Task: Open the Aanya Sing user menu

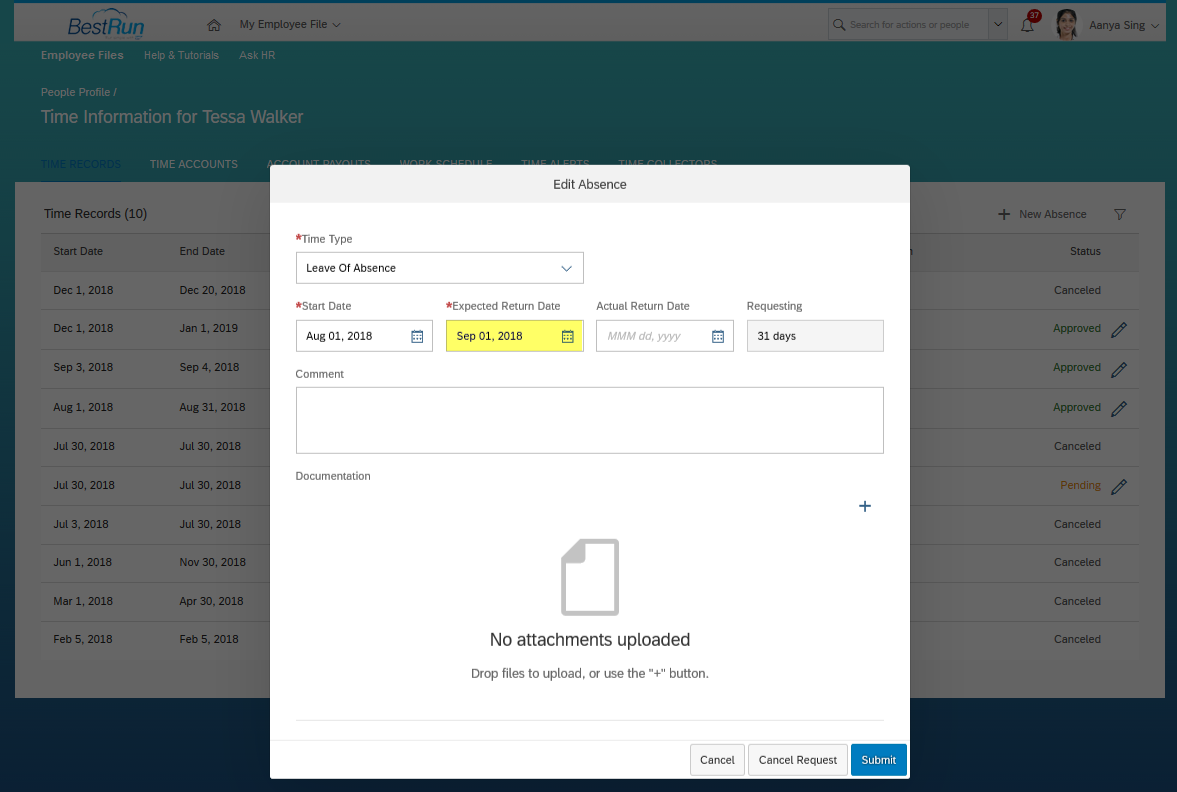Action: [1124, 25]
